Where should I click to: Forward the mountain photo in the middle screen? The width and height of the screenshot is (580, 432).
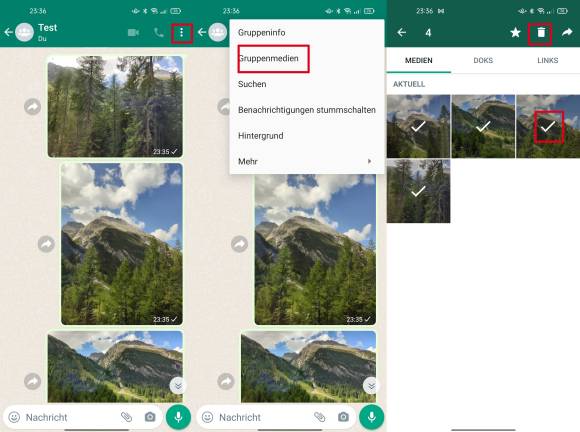[239, 244]
